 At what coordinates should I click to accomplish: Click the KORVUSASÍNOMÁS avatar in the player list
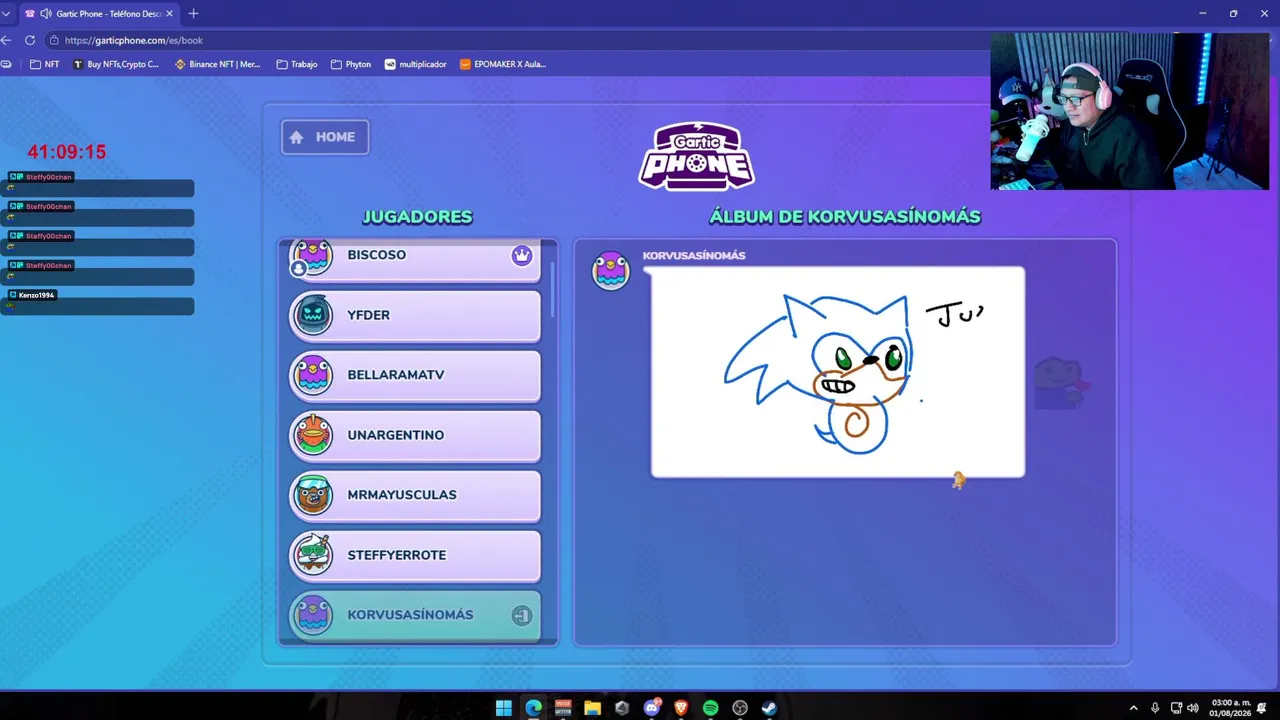click(x=313, y=615)
